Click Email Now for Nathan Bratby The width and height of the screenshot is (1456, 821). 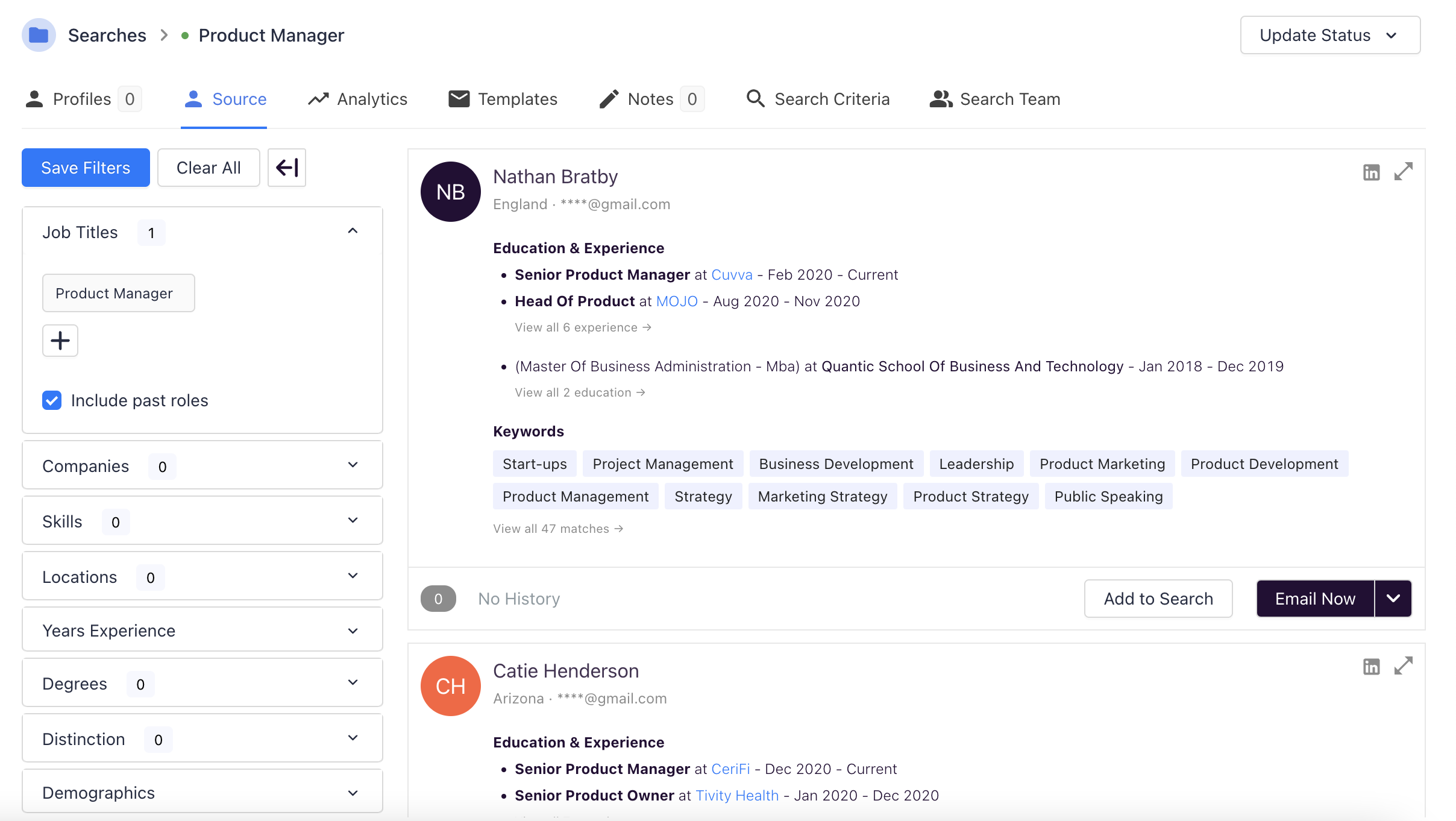click(x=1314, y=598)
